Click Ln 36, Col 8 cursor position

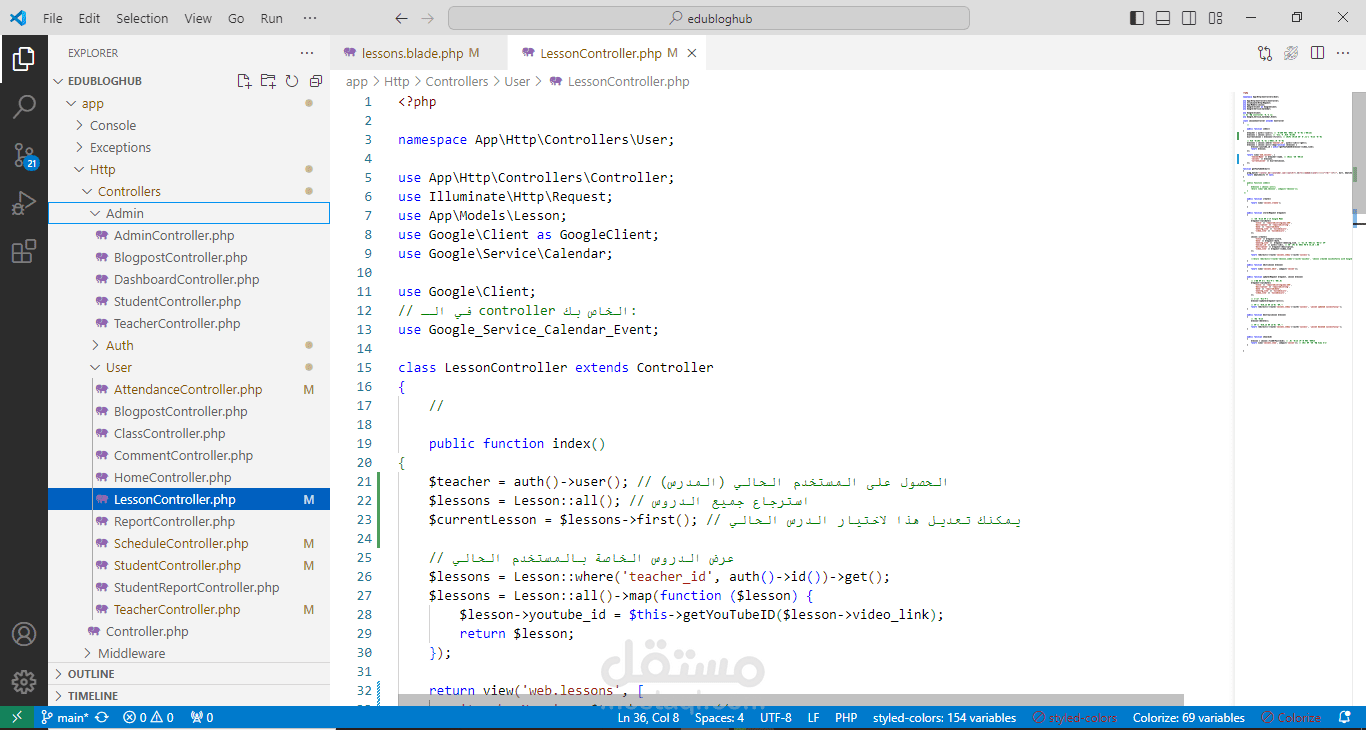[648, 718]
